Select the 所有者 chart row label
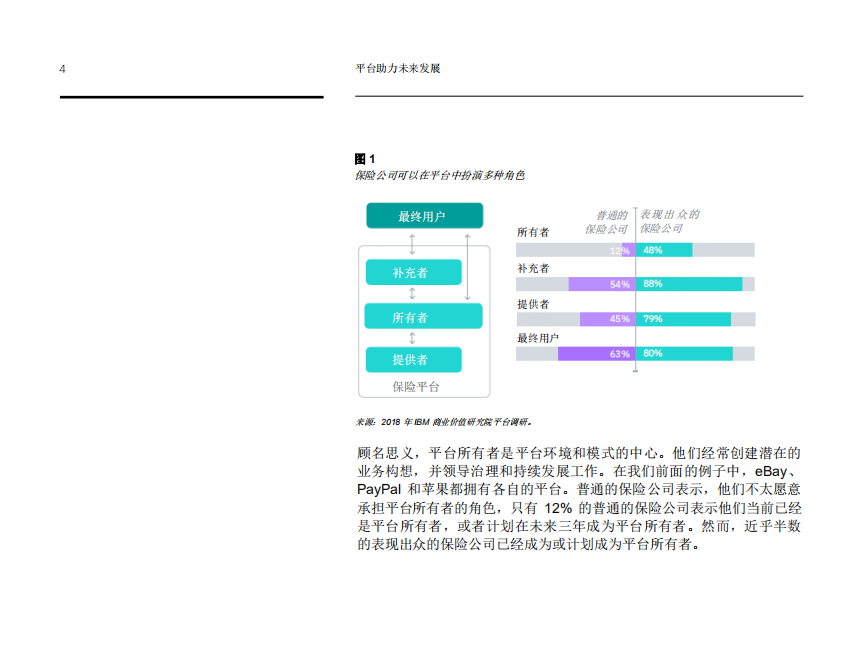The height and width of the screenshot is (647, 863). (533, 232)
